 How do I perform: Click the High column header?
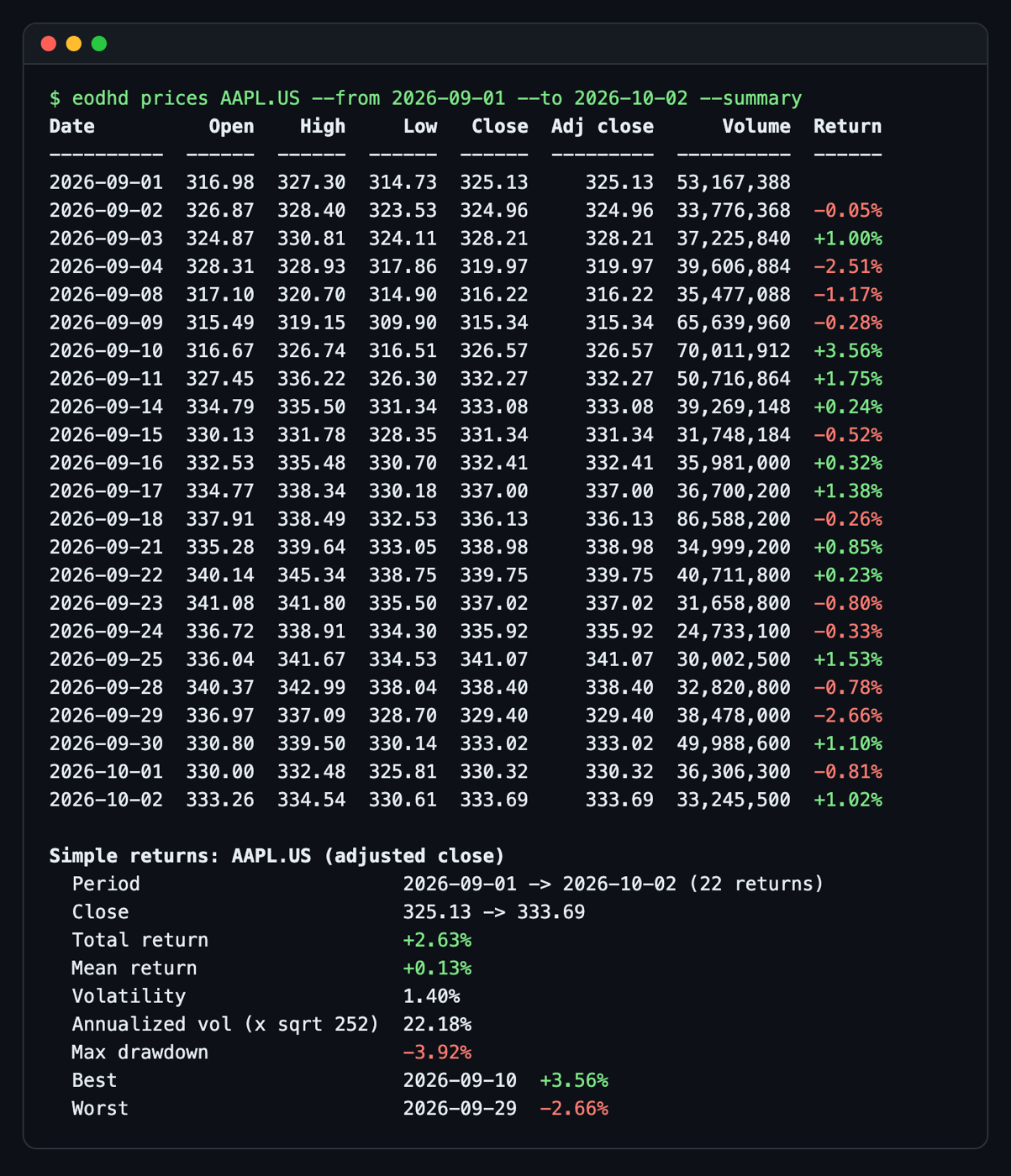pyautogui.click(x=323, y=126)
